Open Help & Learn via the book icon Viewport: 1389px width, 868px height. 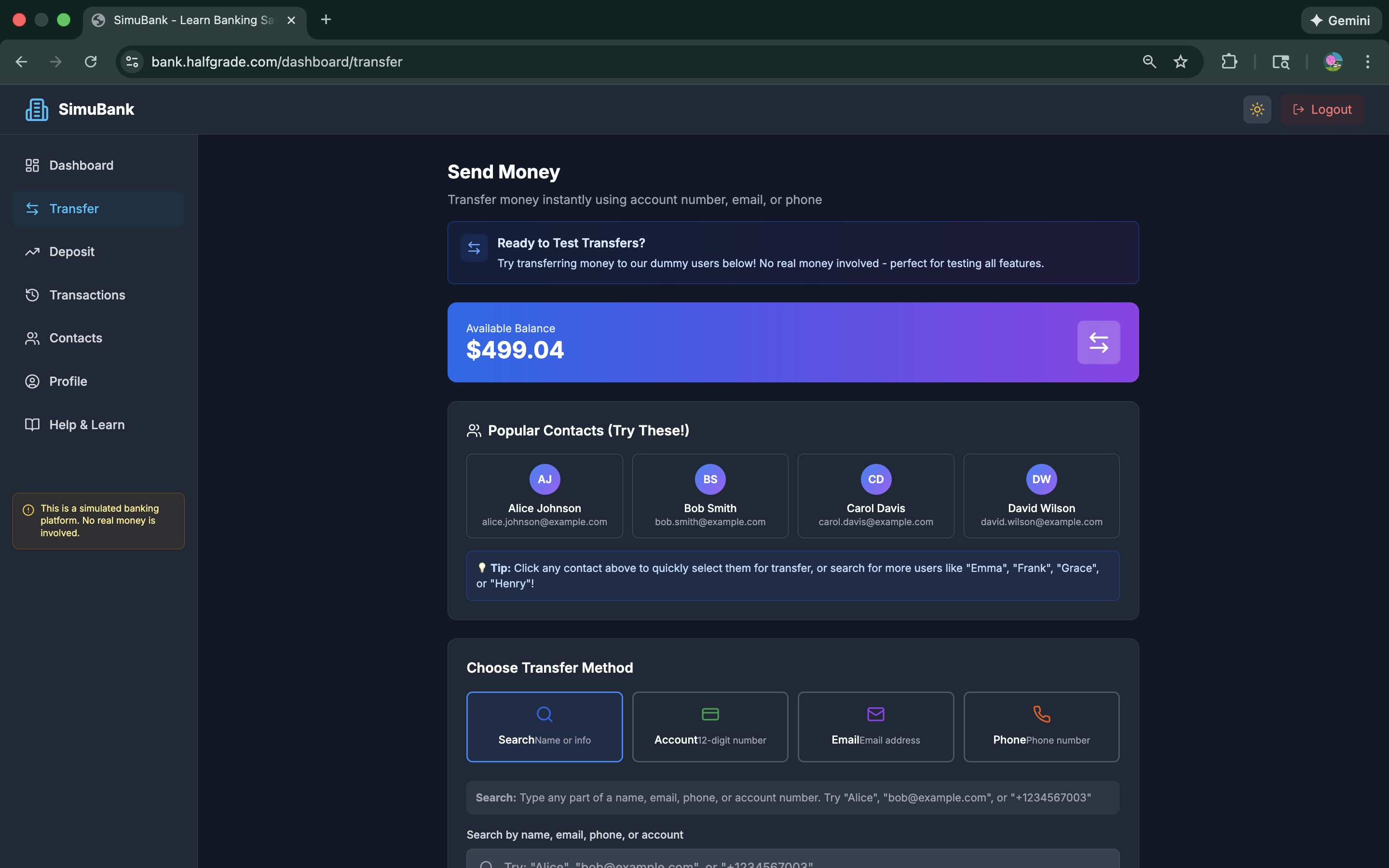[x=32, y=424]
